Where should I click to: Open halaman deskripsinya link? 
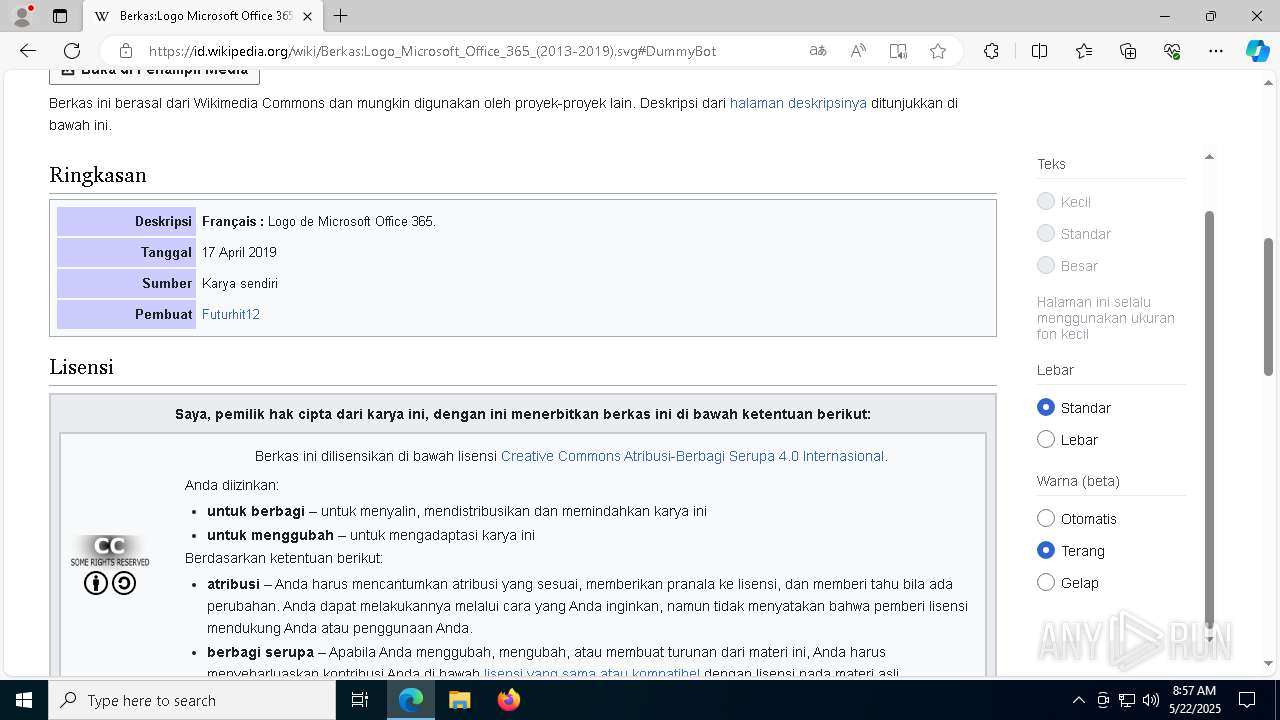tap(798, 103)
